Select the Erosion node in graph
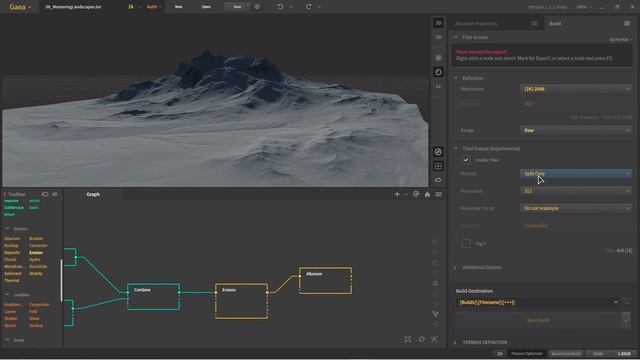This screenshot has width=640, height=360. (242, 301)
